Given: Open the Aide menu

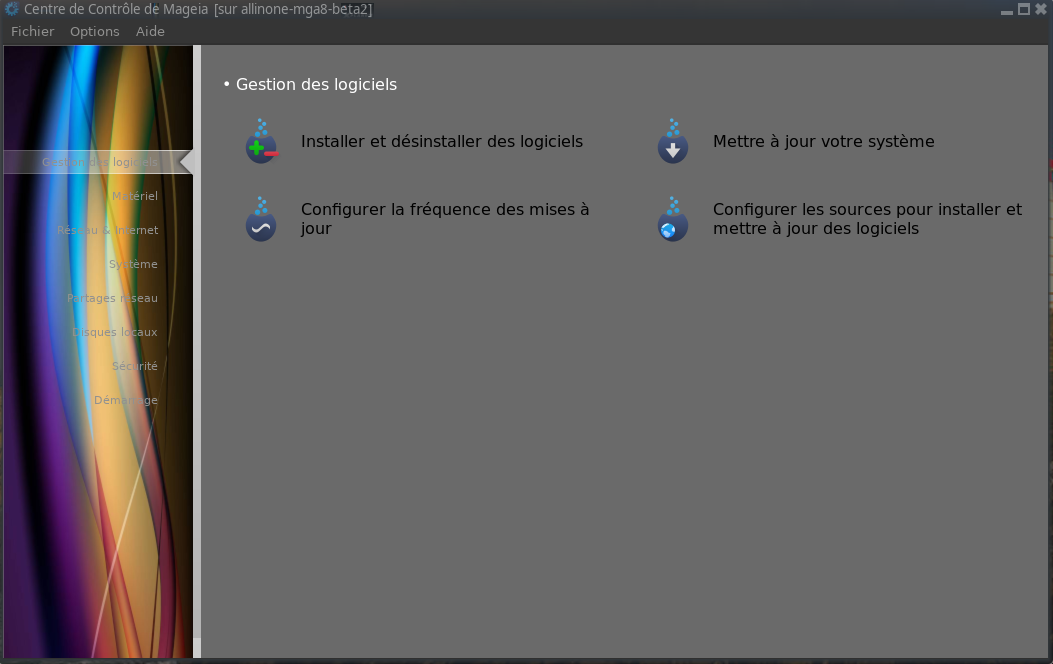Looking at the screenshot, I should (x=150, y=32).
